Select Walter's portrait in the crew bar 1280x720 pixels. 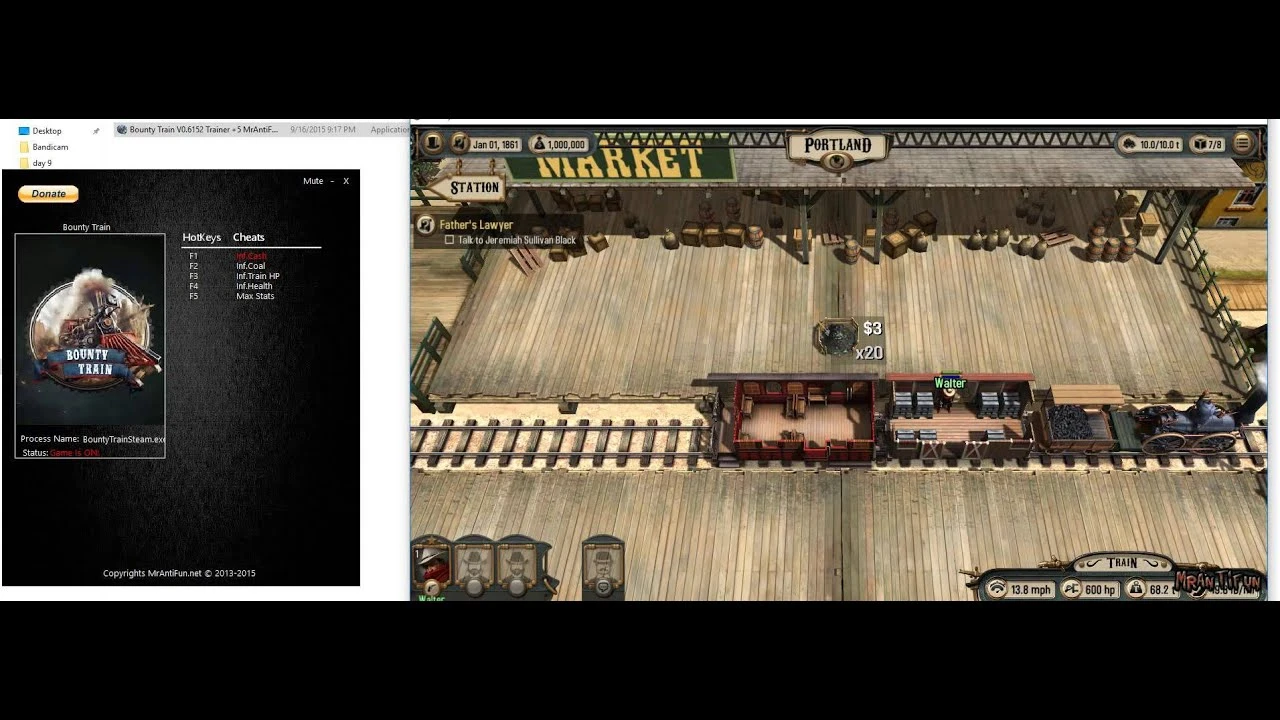click(x=432, y=567)
